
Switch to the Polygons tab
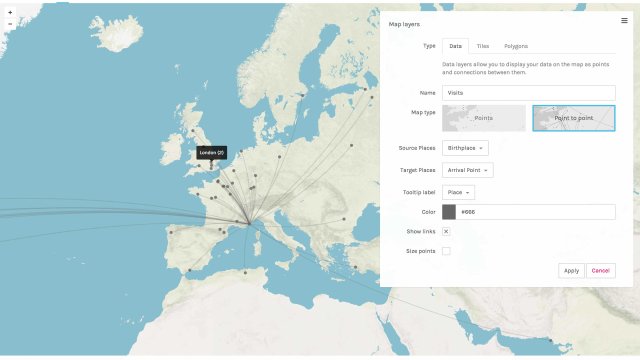(x=516, y=46)
